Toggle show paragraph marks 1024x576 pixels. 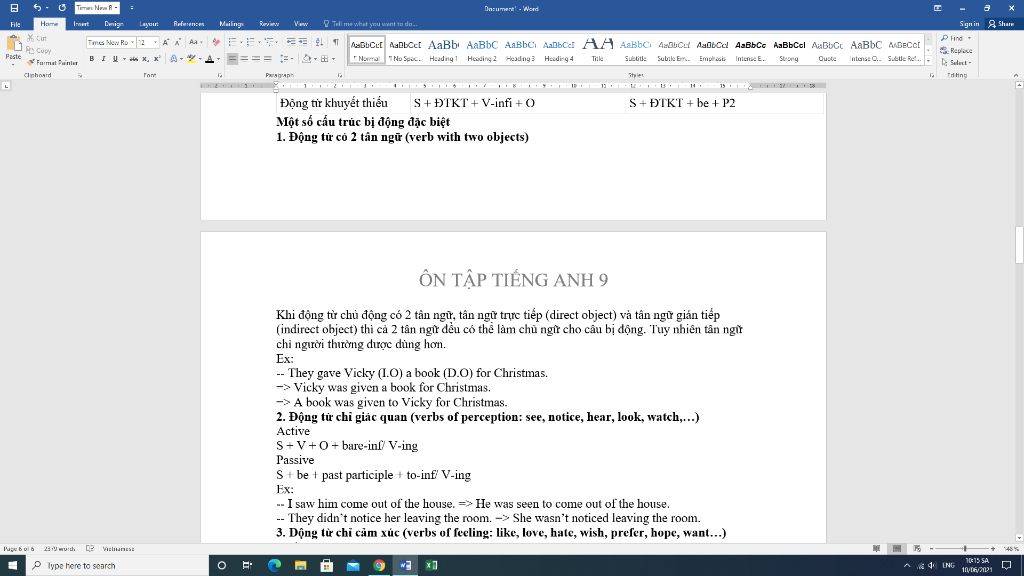(x=336, y=42)
